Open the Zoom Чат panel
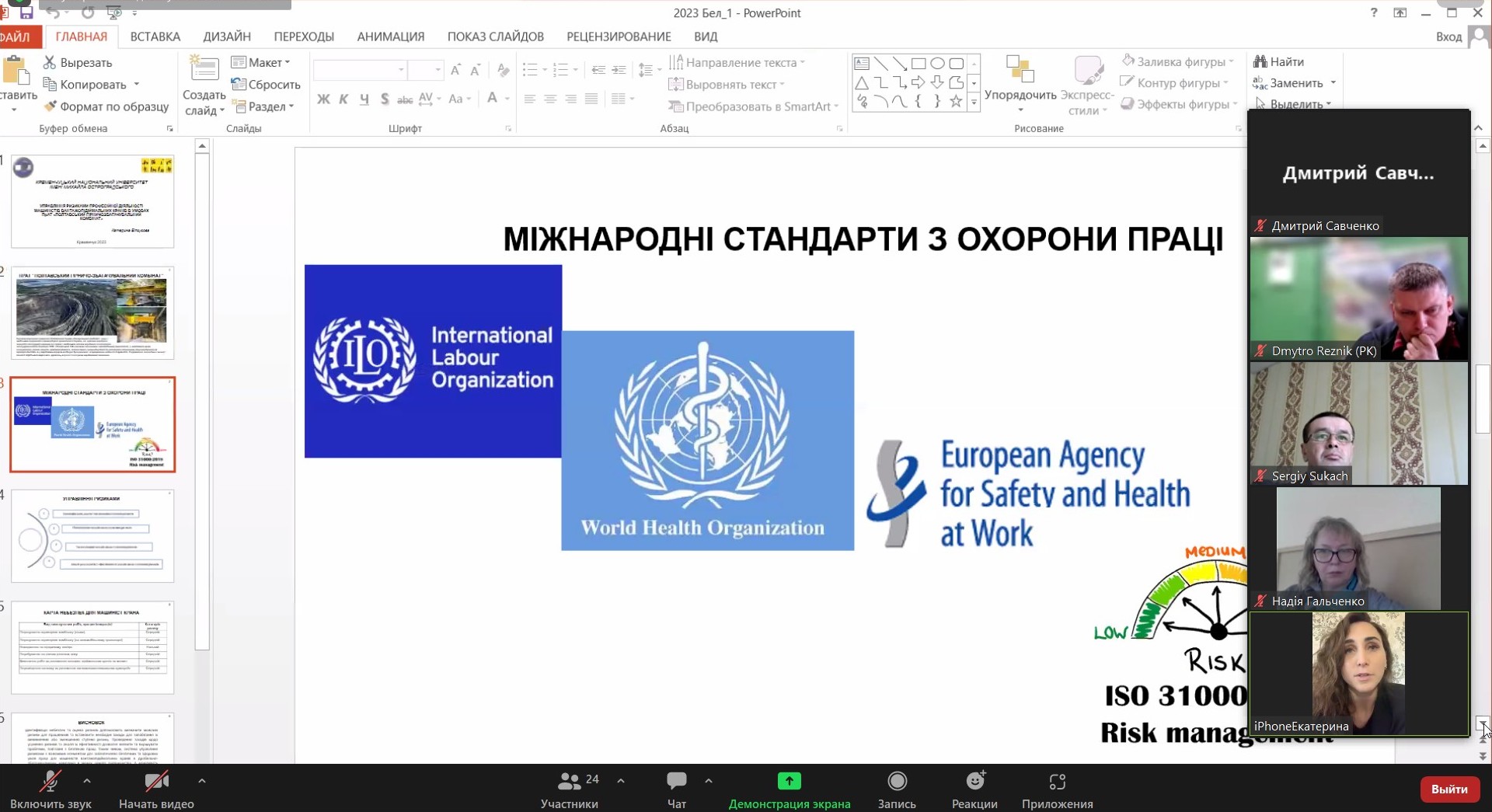The height and width of the screenshot is (812, 1492). click(x=677, y=789)
